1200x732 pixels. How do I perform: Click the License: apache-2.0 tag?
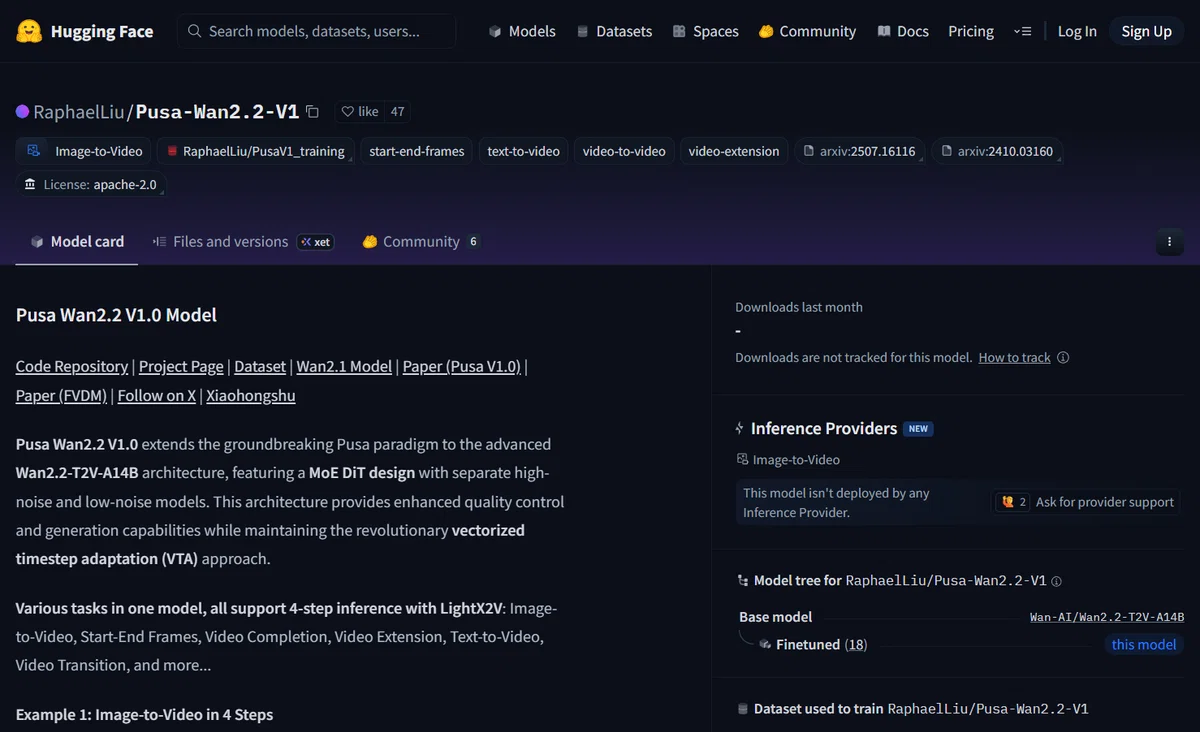92,184
